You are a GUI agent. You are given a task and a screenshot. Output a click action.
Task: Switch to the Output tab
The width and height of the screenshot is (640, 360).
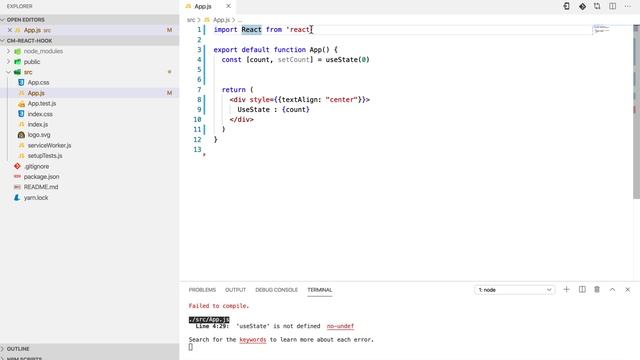[236, 290]
